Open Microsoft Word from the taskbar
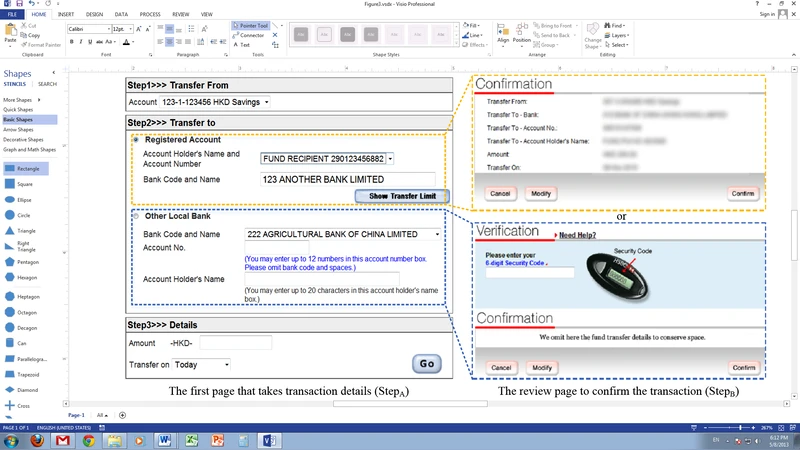Screen dimensions: 800x450 click(x=165, y=440)
